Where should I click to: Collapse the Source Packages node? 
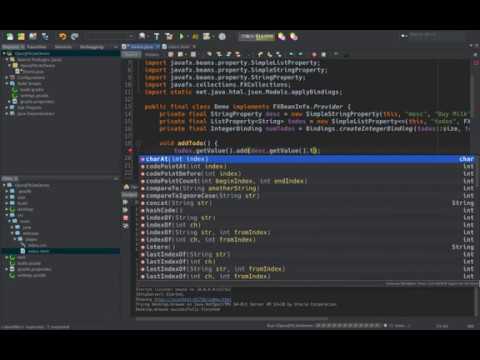tap(7, 59)
